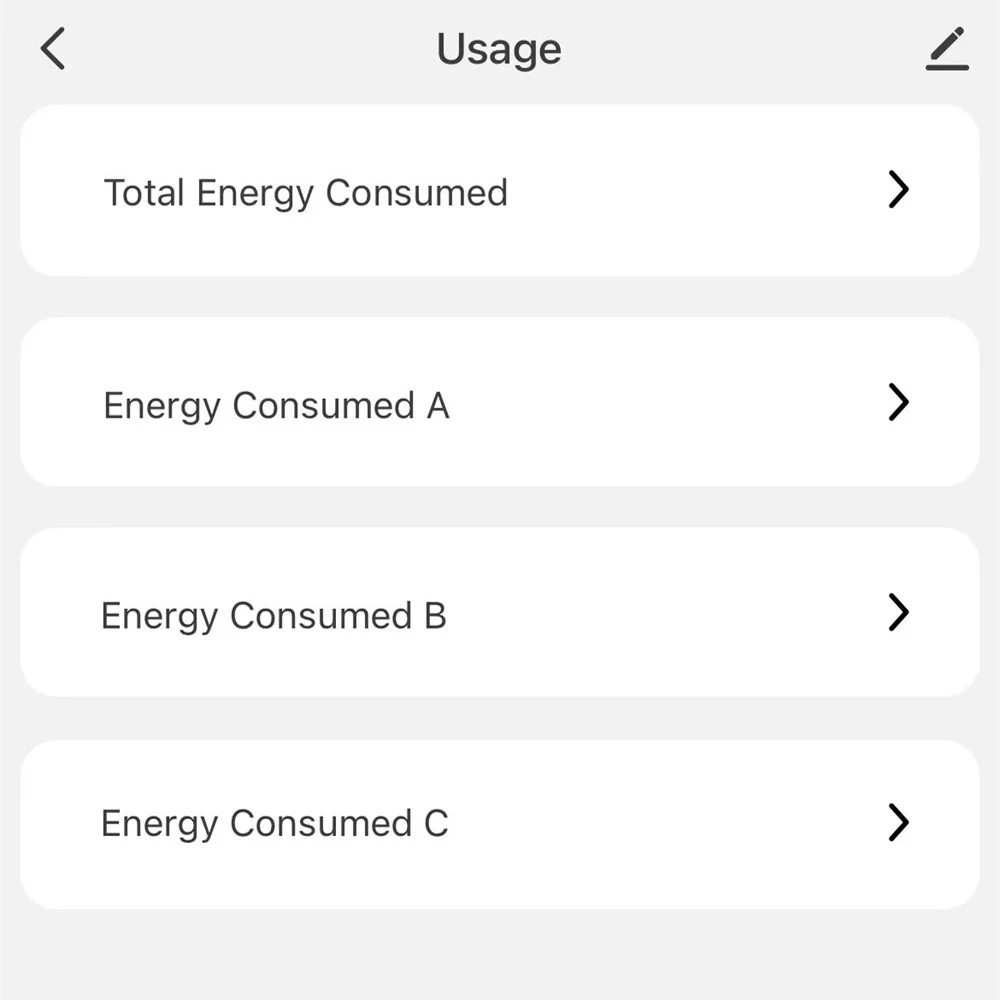Click the Usage page title
1000x1000 pixels.
pos(499,49)
